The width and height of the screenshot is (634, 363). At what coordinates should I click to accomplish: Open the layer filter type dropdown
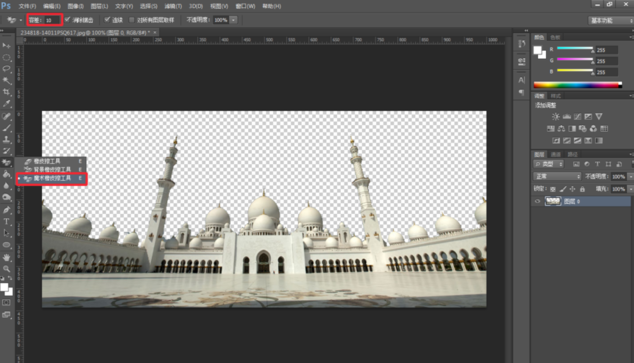[x=549, y=164]
